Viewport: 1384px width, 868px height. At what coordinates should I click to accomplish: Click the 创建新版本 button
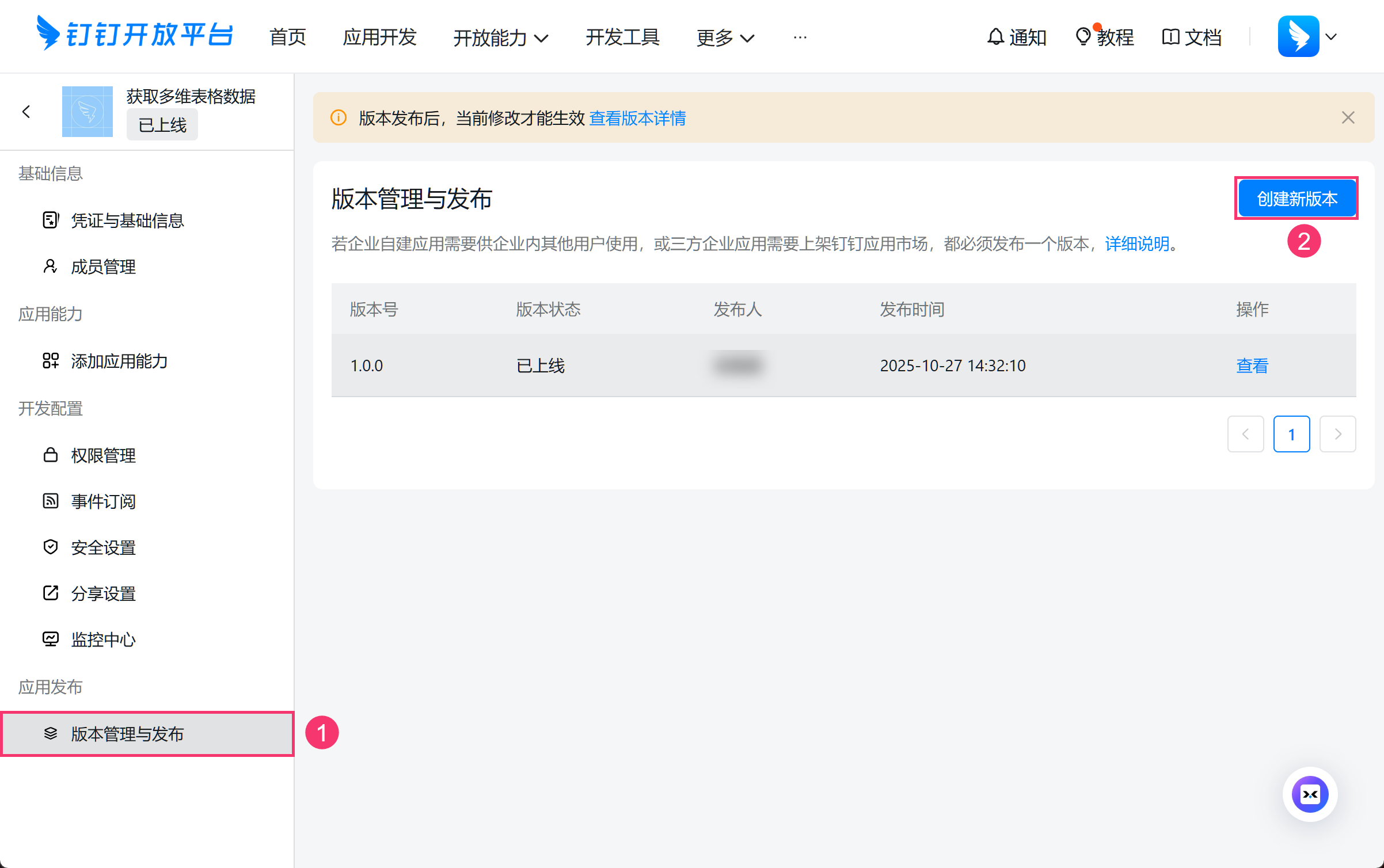point(1296,199)
